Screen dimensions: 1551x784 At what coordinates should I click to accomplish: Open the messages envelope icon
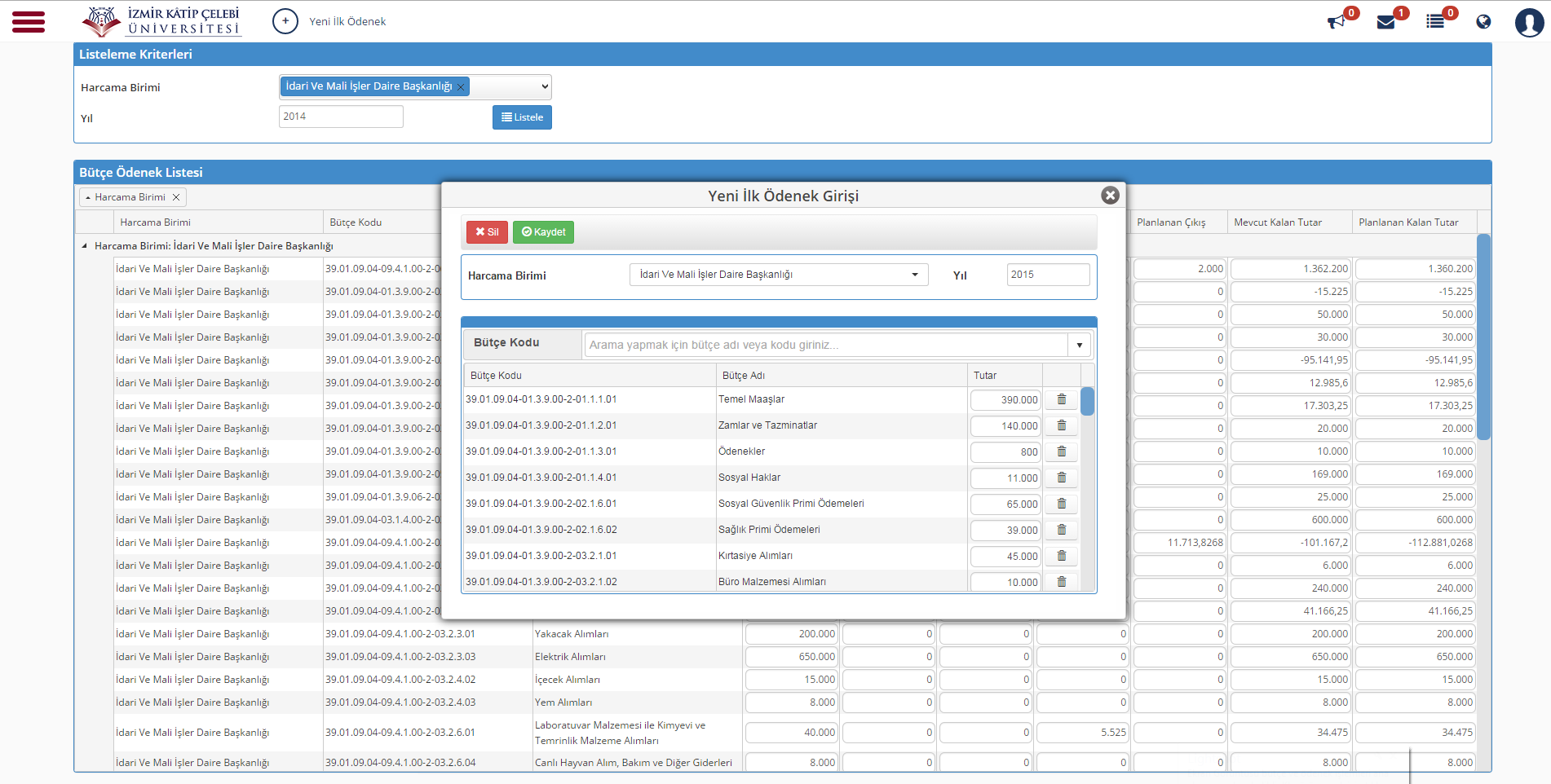pyautogui.click(x=1385, y=22)
